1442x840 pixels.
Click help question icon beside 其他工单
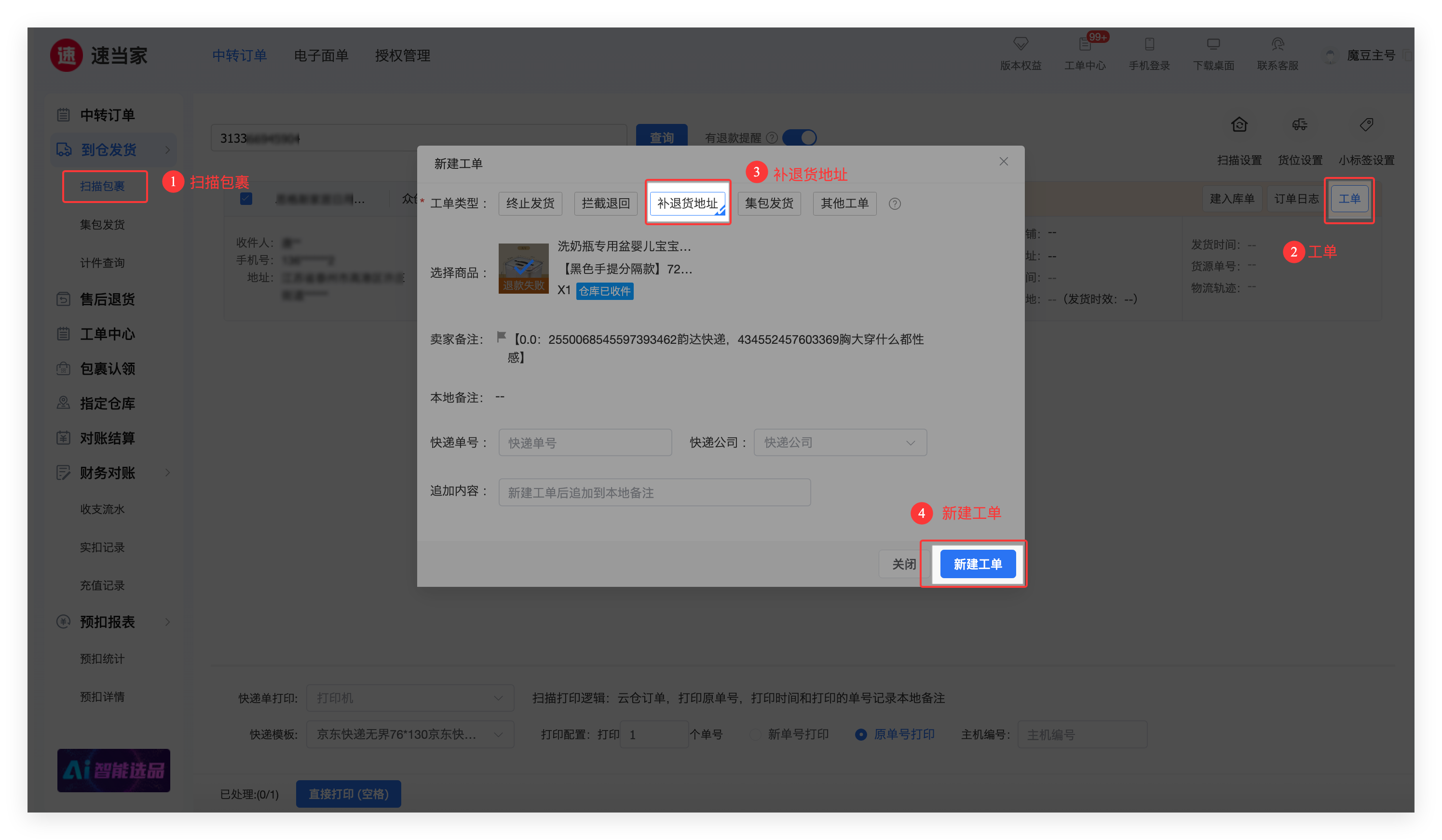click(895, 203)
